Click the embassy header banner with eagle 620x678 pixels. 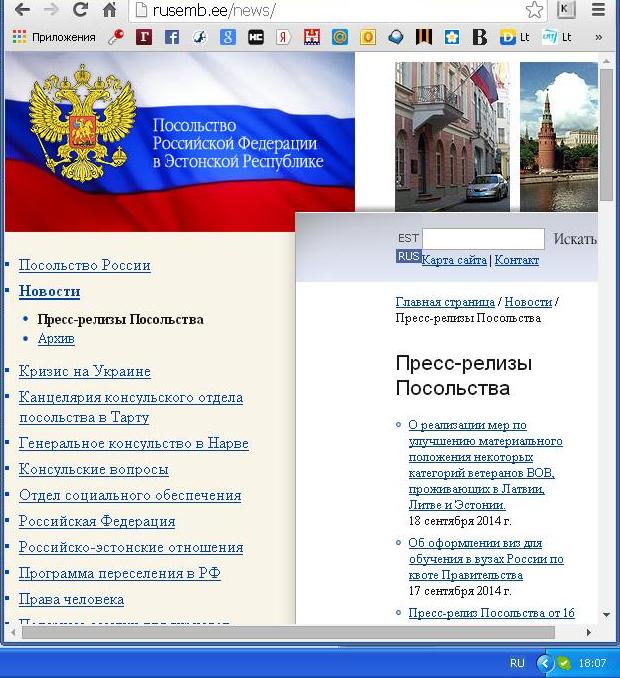pos(180,142)
